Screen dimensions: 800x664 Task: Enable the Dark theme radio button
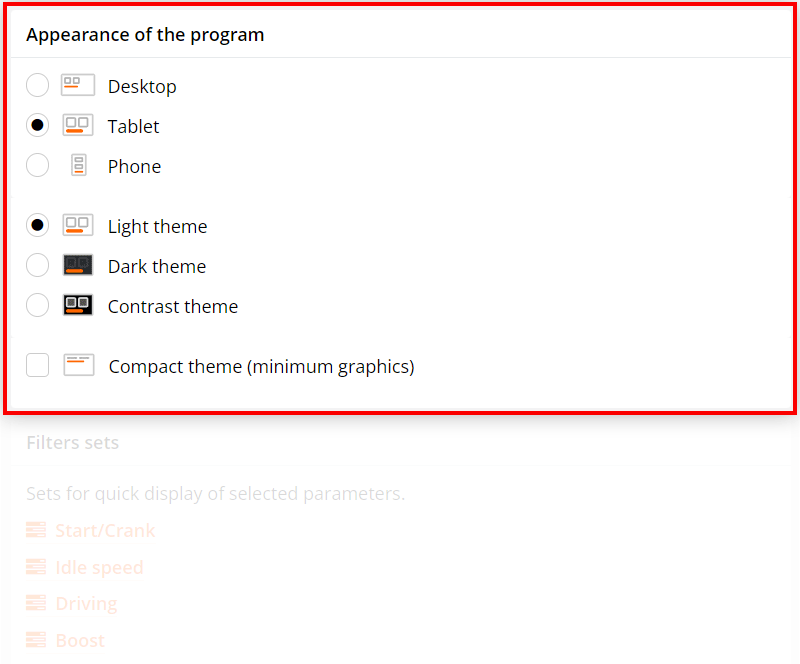37,265
